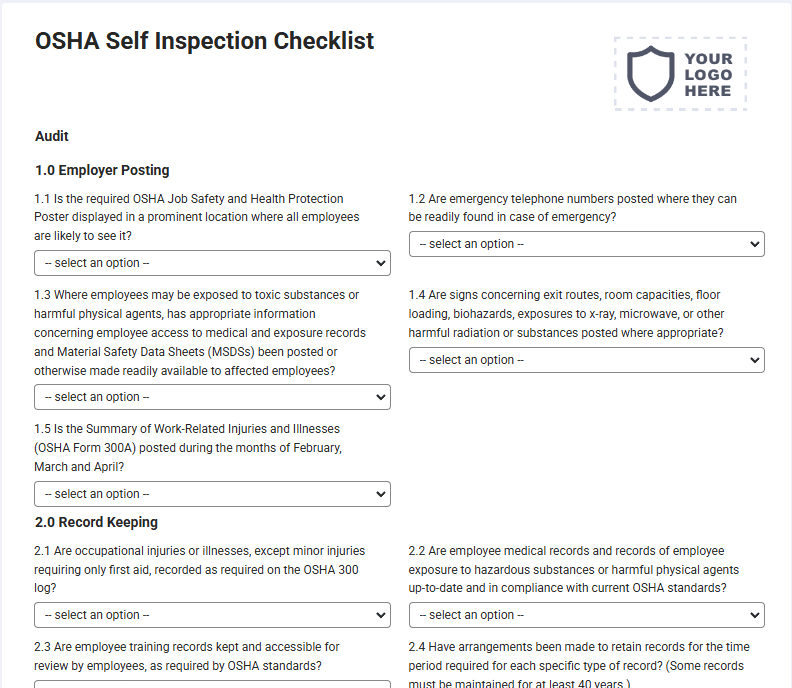This screenshot has width=792, height=688.
Task: Click the 2.3 employee training records question
Action: tap(187, 656)
